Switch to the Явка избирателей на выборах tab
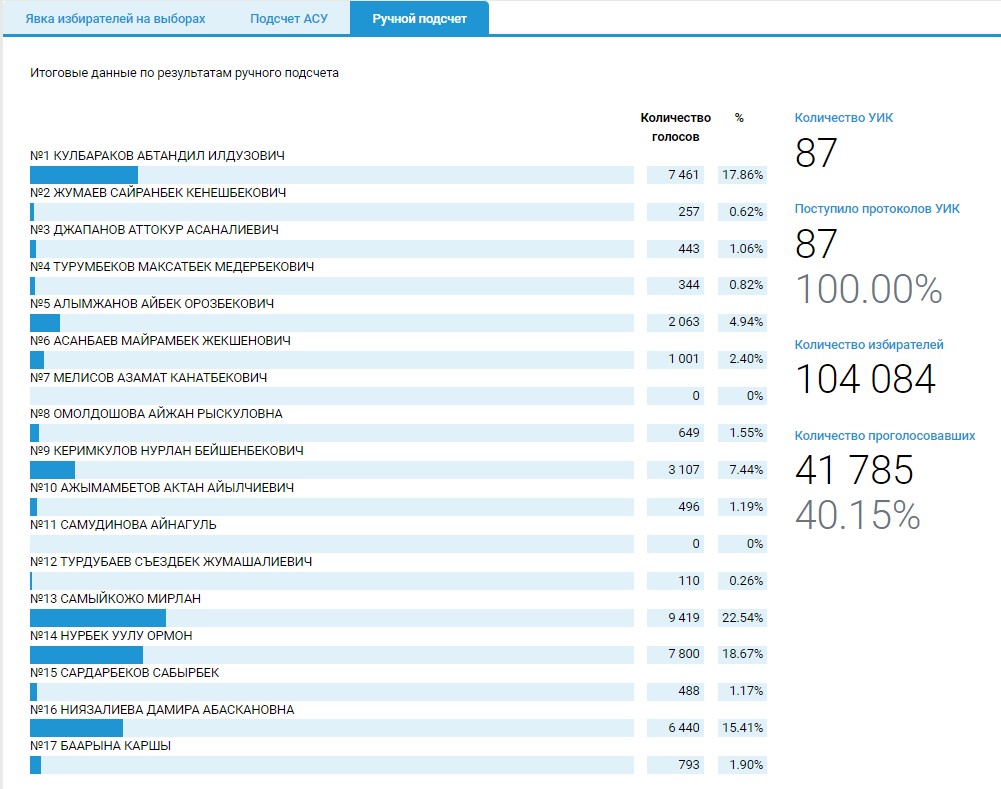 click(114, 19)
